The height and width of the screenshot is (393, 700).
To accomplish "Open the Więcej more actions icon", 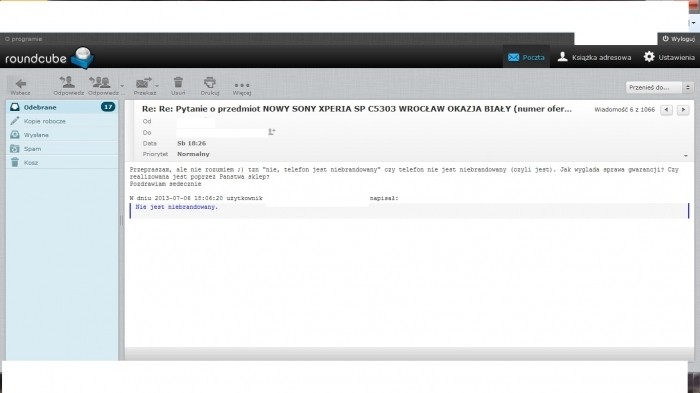I will [x=242, y=85].
